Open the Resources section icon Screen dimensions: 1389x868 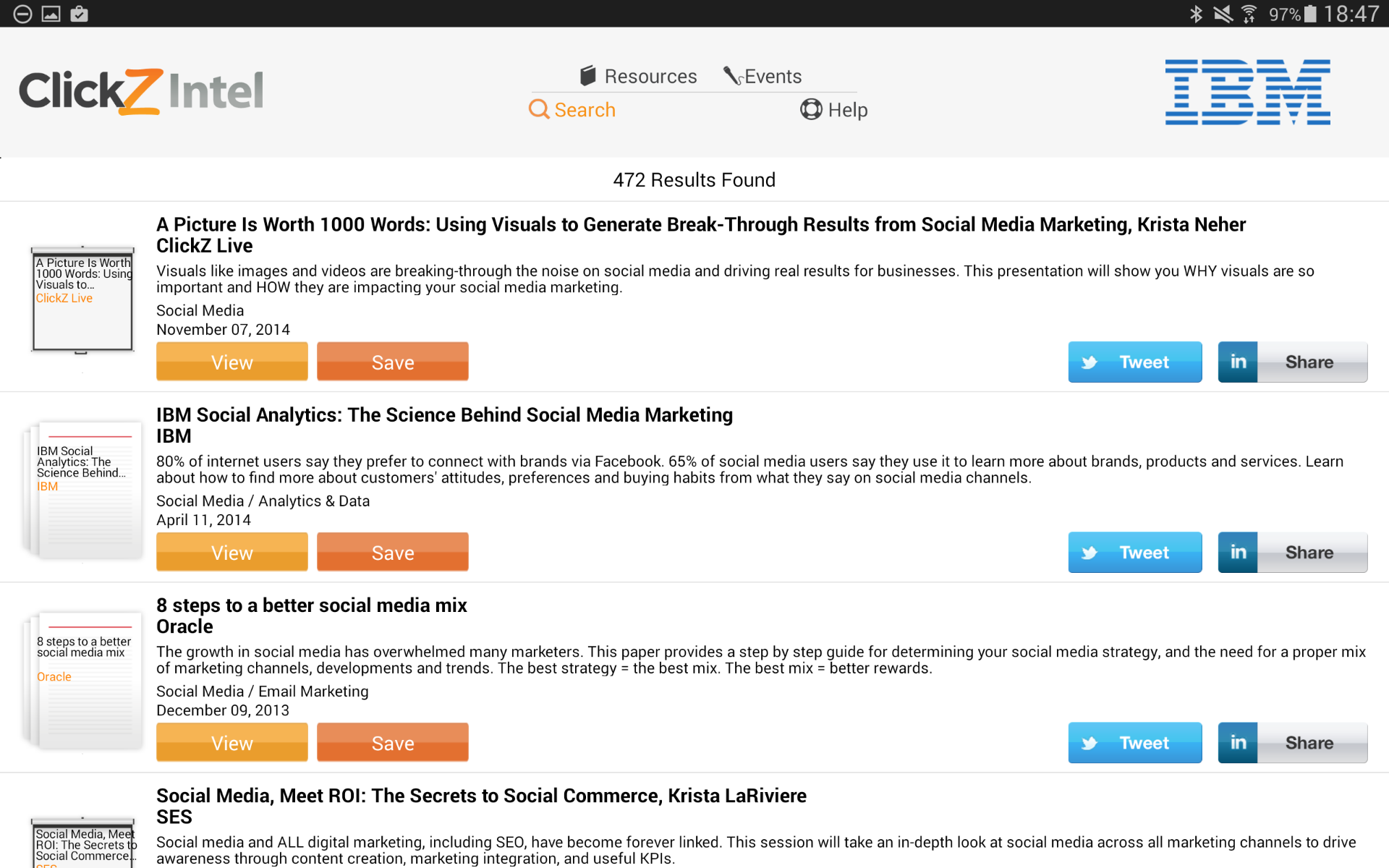587,75
